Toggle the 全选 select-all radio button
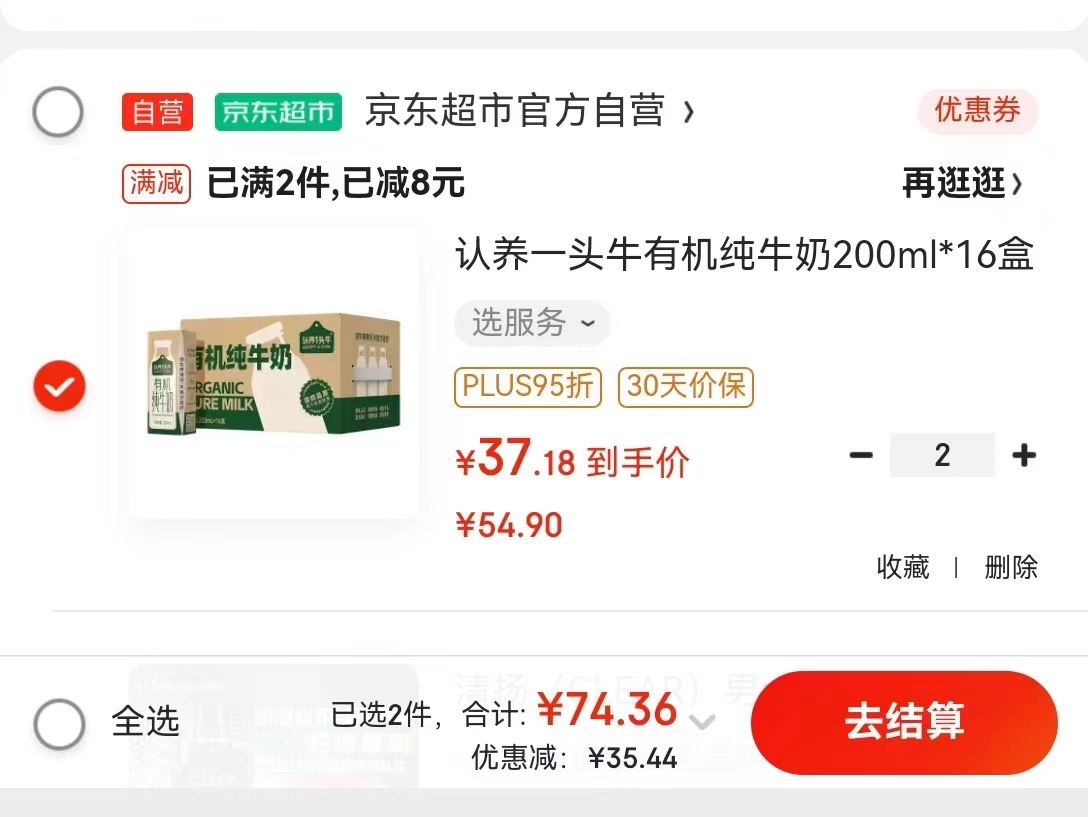Viewport: 1088px width, 817px height. tap(60, 723)
